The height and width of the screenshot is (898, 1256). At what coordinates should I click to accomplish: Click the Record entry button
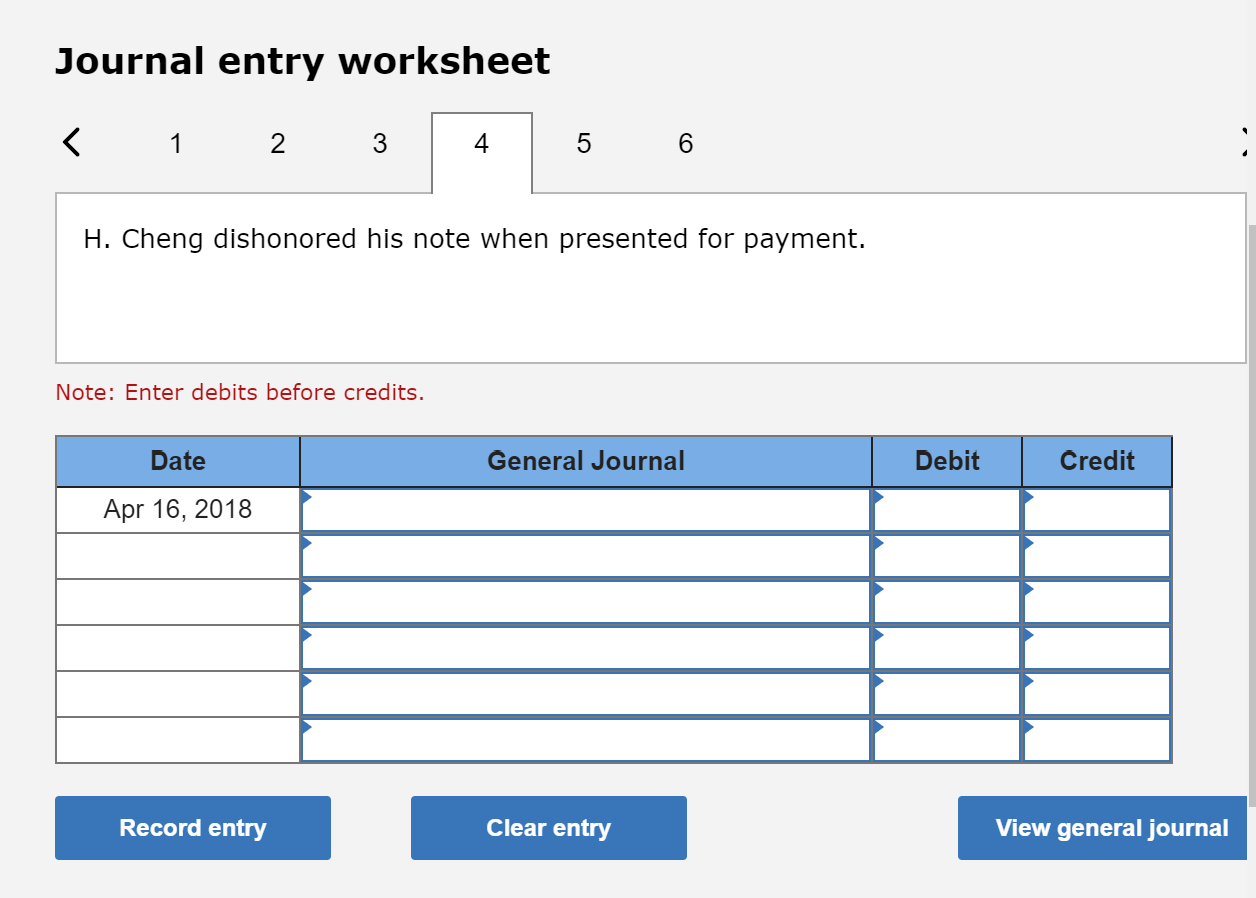click(192, 827)
